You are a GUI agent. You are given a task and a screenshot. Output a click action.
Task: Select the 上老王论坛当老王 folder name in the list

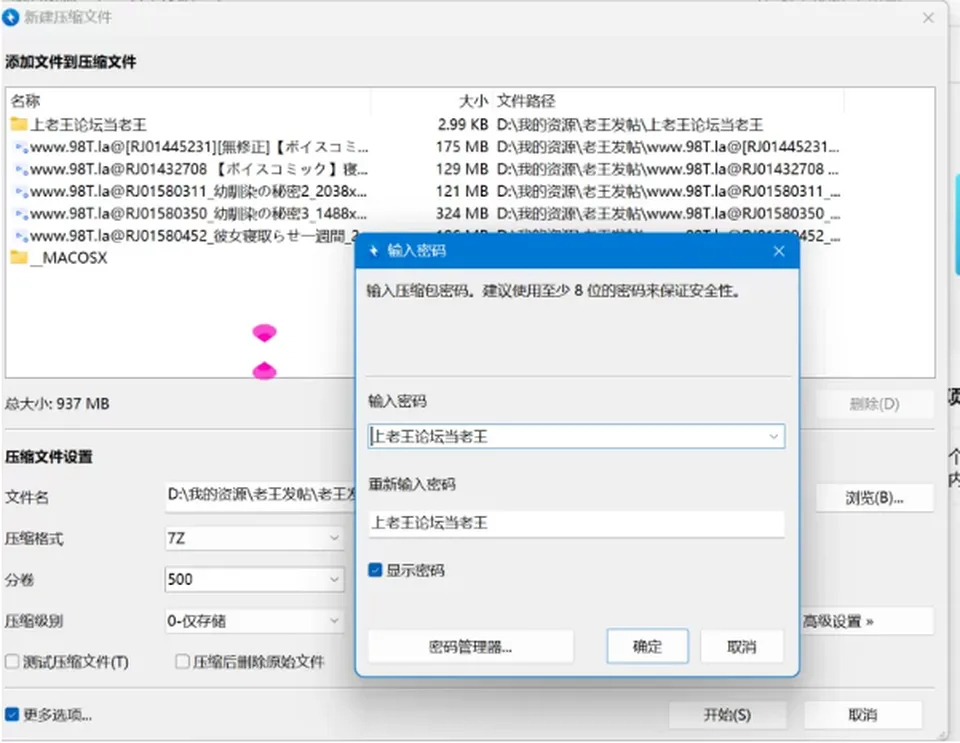(x=89, y=125)
